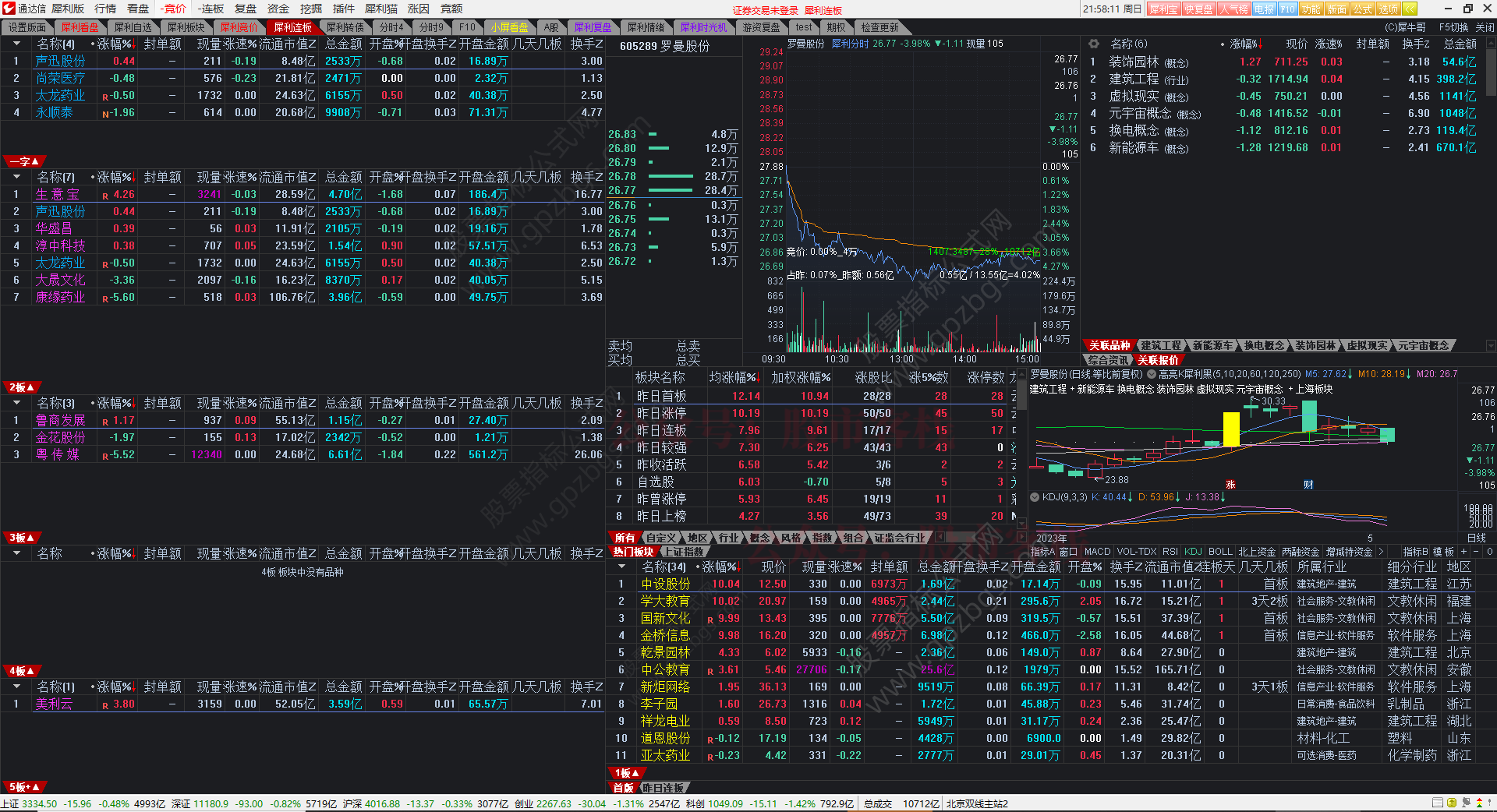Click the 快复盘 button

(x=1198, y=9)
